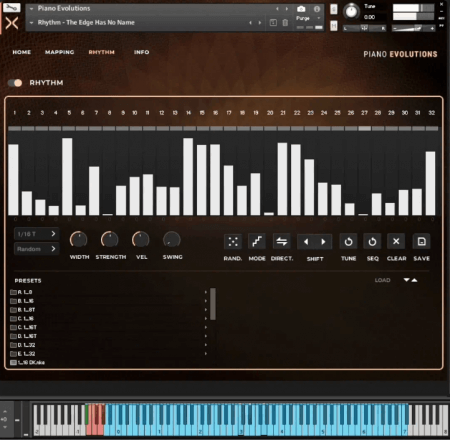Click the MODE staircase icon
The width and height of the screenshot is (450, 440).
click(x=257, y=242)
